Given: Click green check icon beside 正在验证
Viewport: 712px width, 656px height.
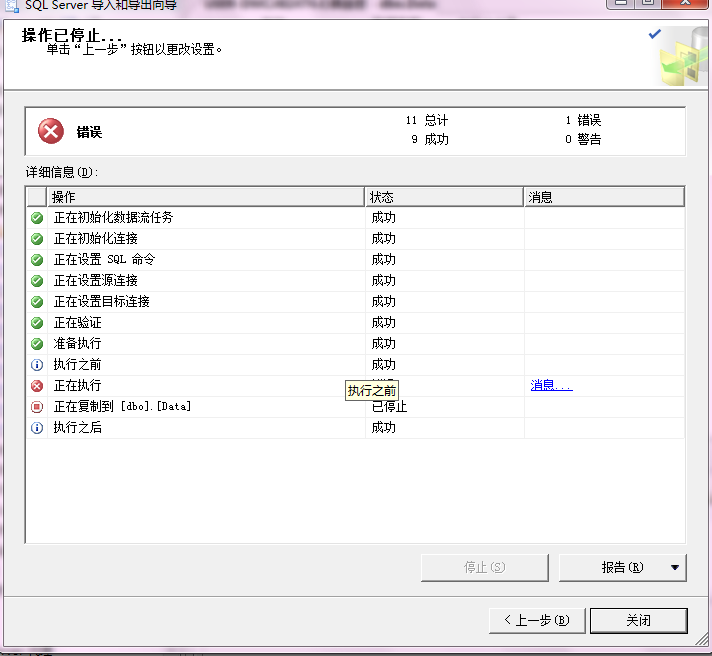Looking at the screenshot, I should point(37,323).
